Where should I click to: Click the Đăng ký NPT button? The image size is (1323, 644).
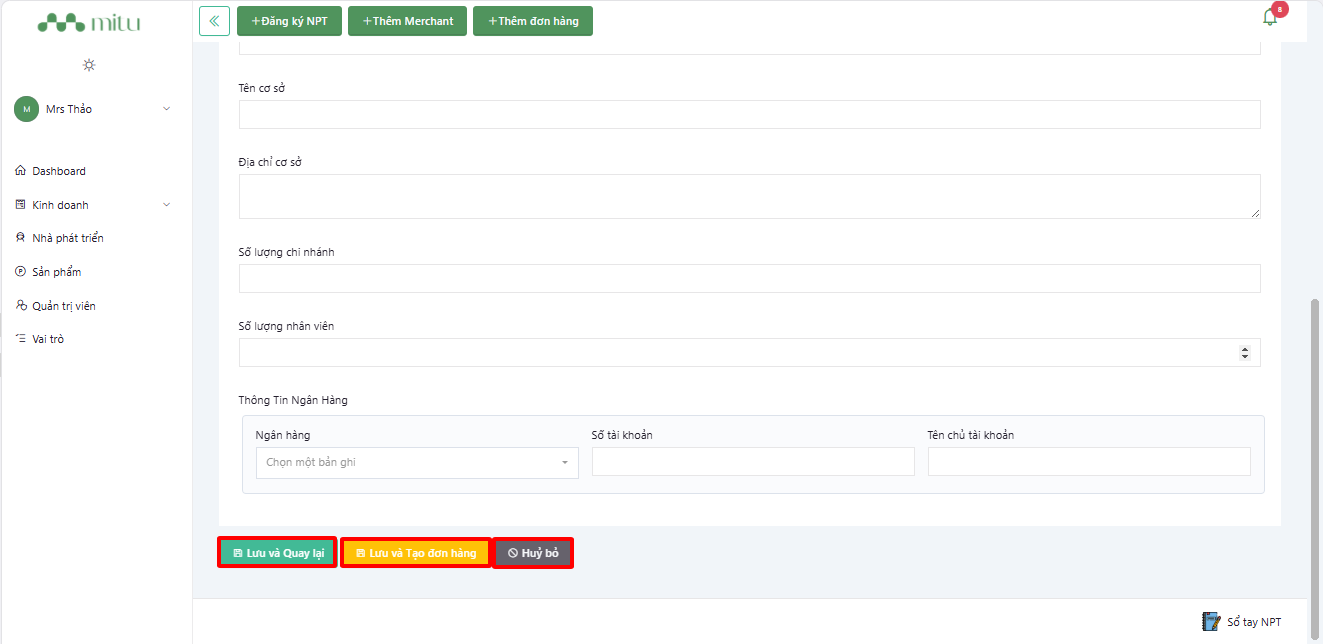click(x=289, y=21)
